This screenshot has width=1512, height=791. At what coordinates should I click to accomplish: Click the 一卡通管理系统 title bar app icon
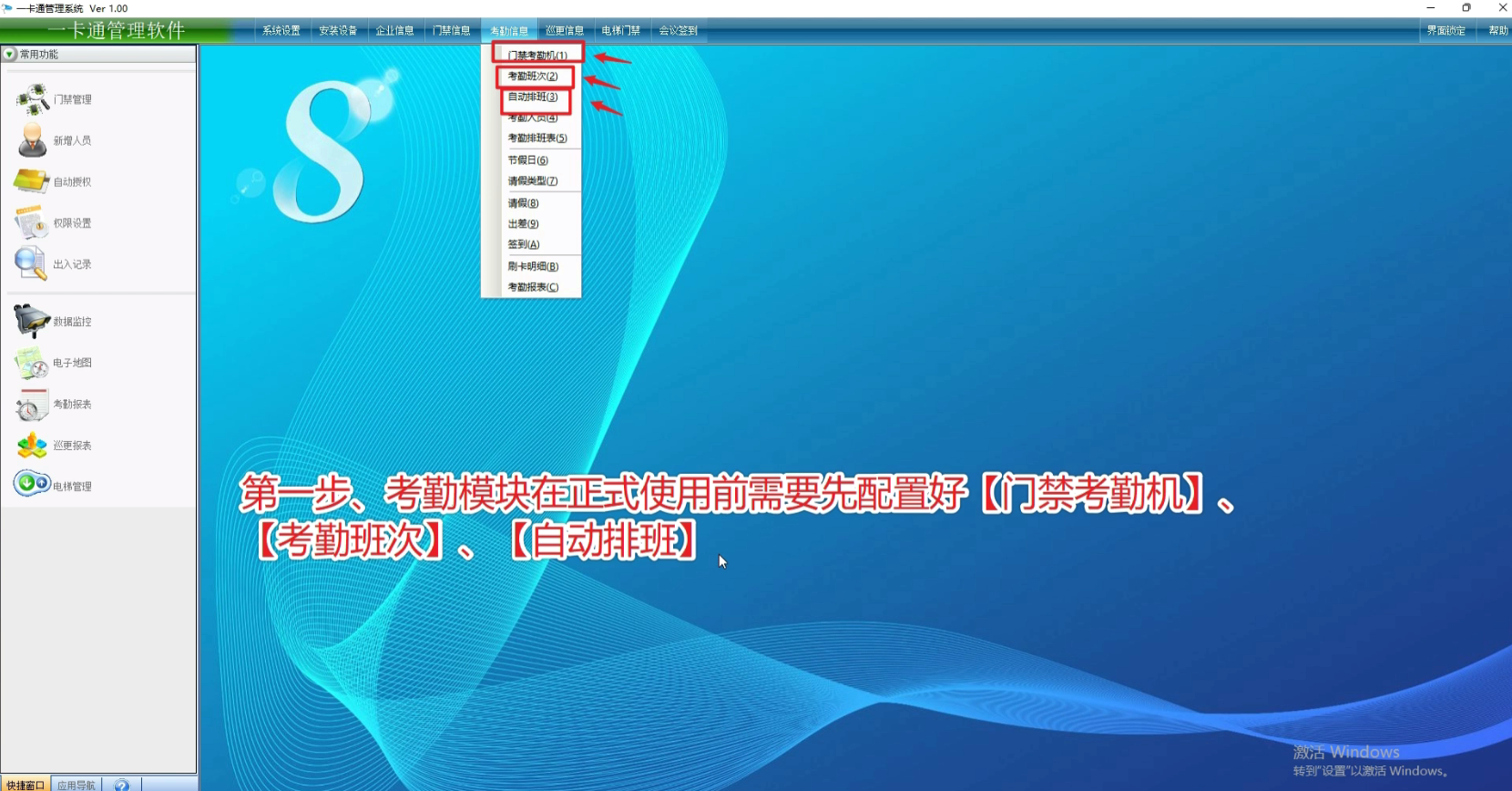click(x=7, y=8)
